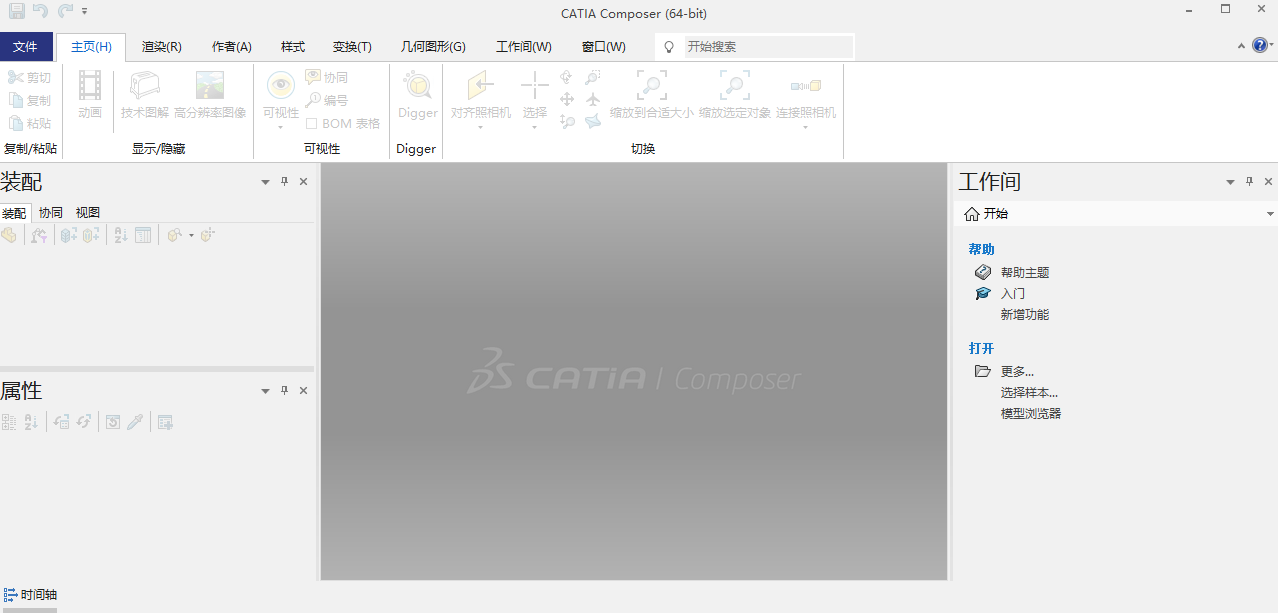Switch to the 窗口(W) ribbon tab

point(604,47)
